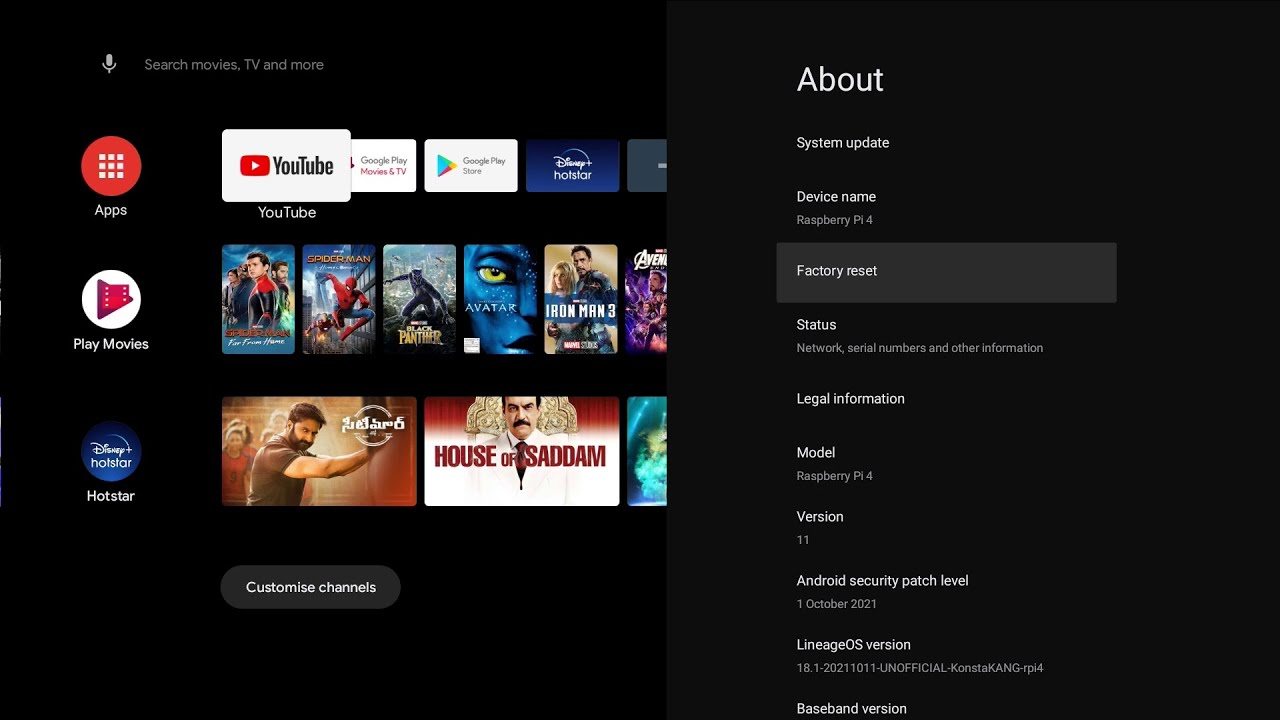Viewport: 1280px width, 720px height.
Task: Launch the YouTube app tile
Action: click(286, 165)
